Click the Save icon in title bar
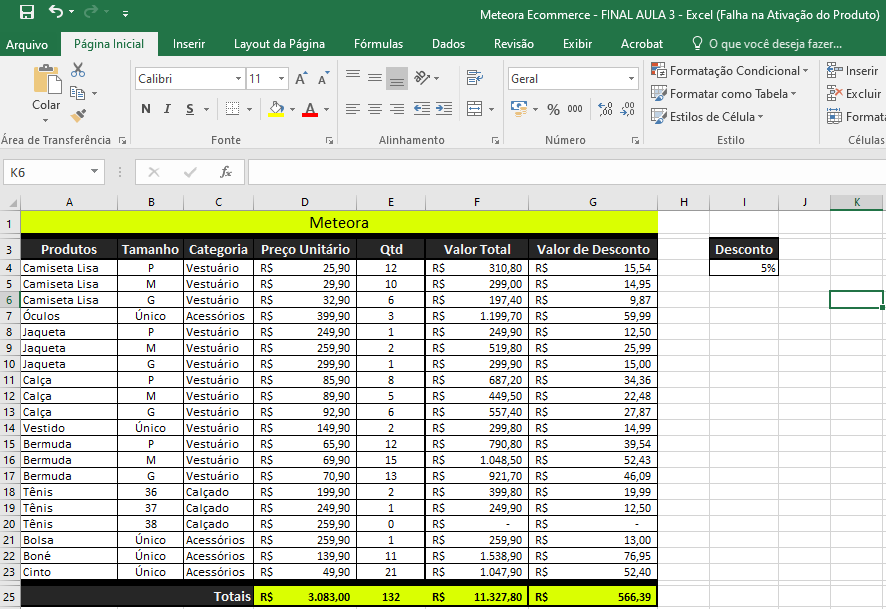This screenshot has width=886, height=609. point(27,13)
